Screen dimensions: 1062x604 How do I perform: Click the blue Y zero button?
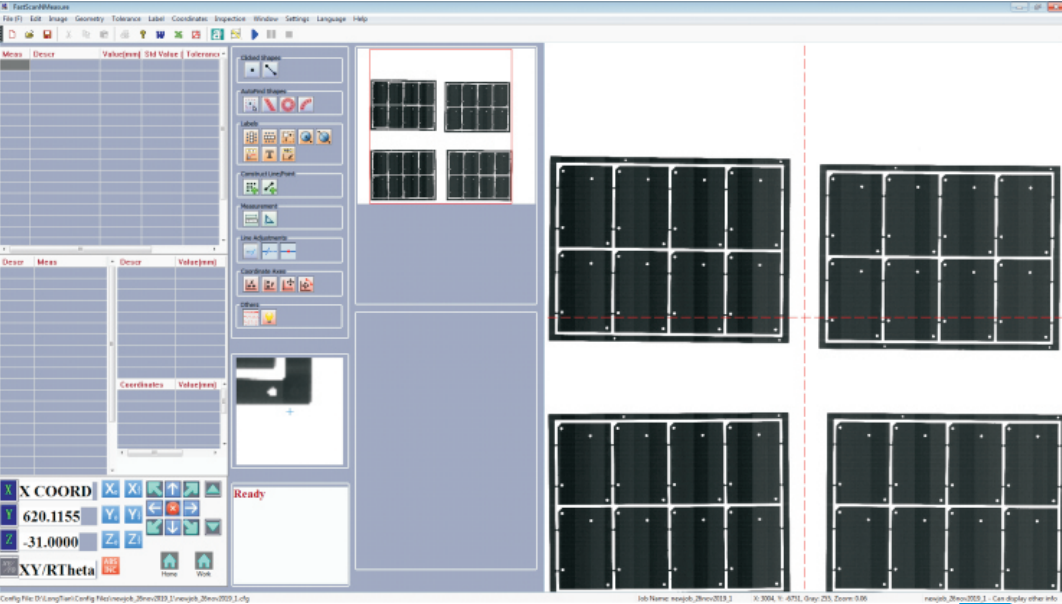(x=110, y=515)
